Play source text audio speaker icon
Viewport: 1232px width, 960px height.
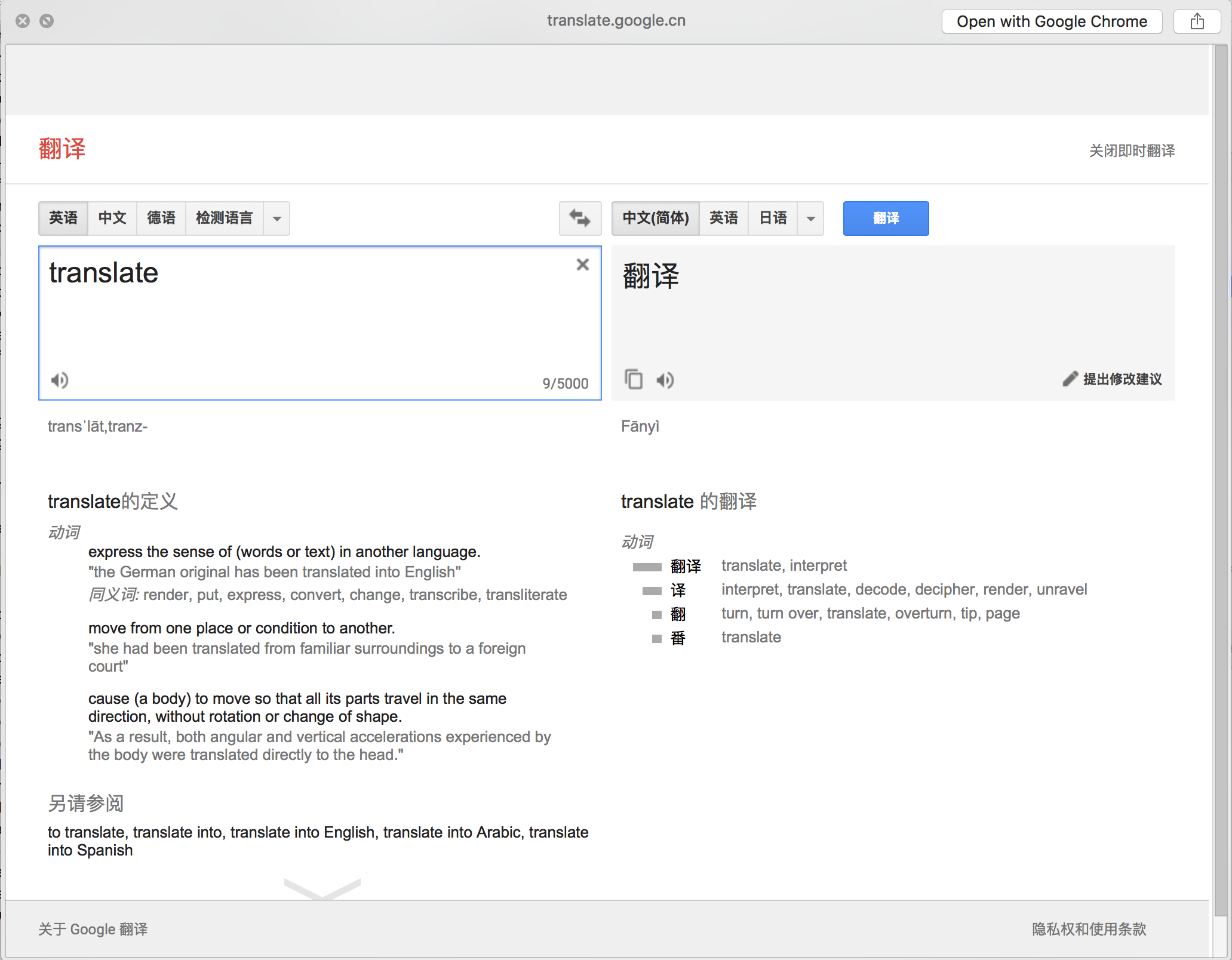click(60, 380)
